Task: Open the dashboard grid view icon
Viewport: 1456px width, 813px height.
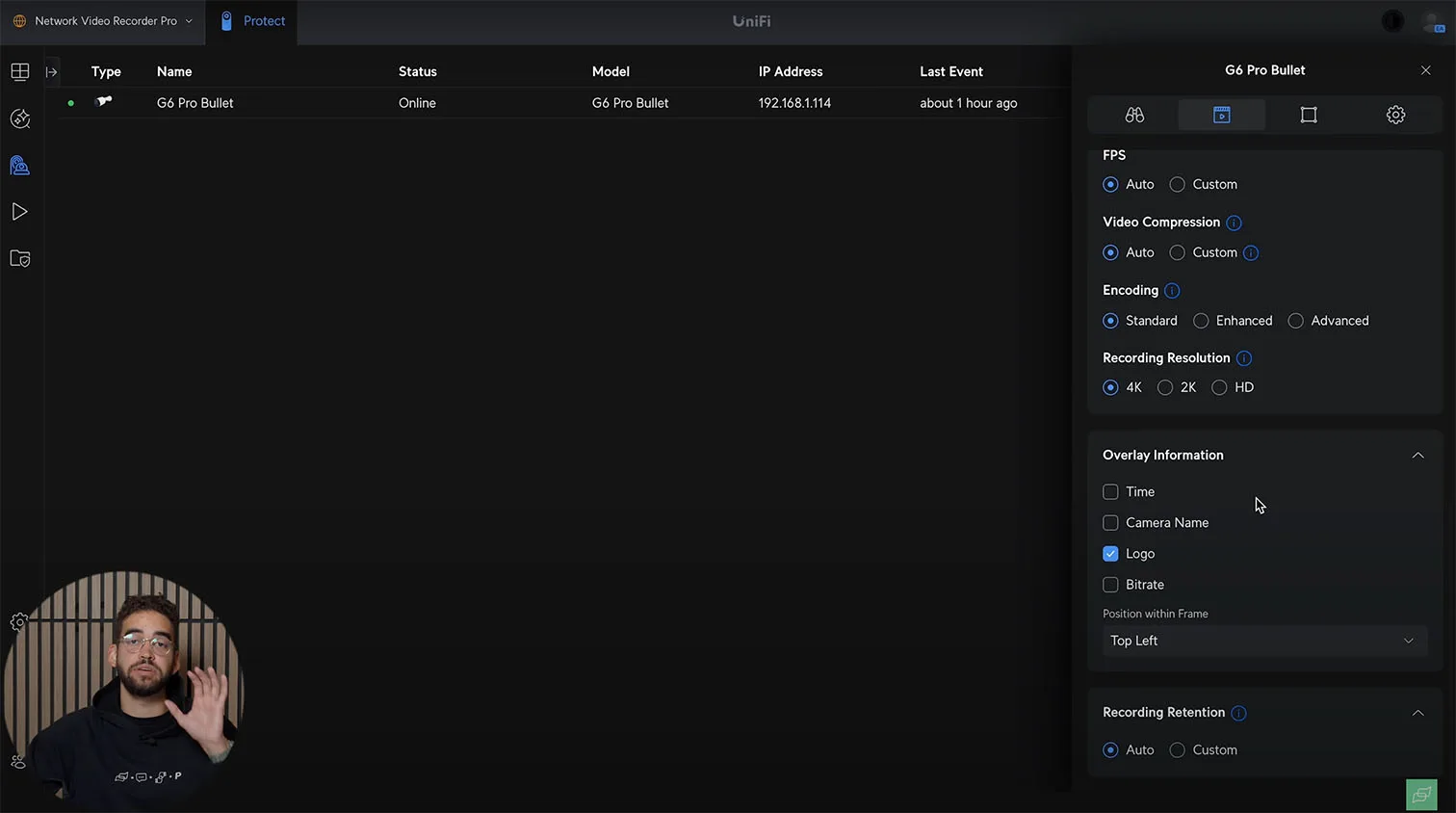Action: [x=20, y=72]
